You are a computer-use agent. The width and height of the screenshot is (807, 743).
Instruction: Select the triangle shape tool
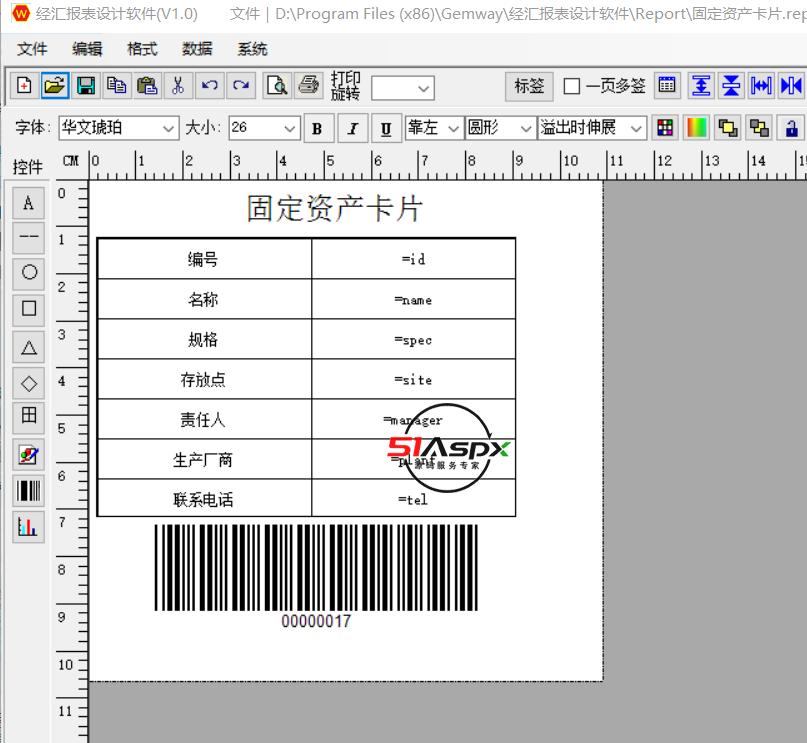coord(29,348)
